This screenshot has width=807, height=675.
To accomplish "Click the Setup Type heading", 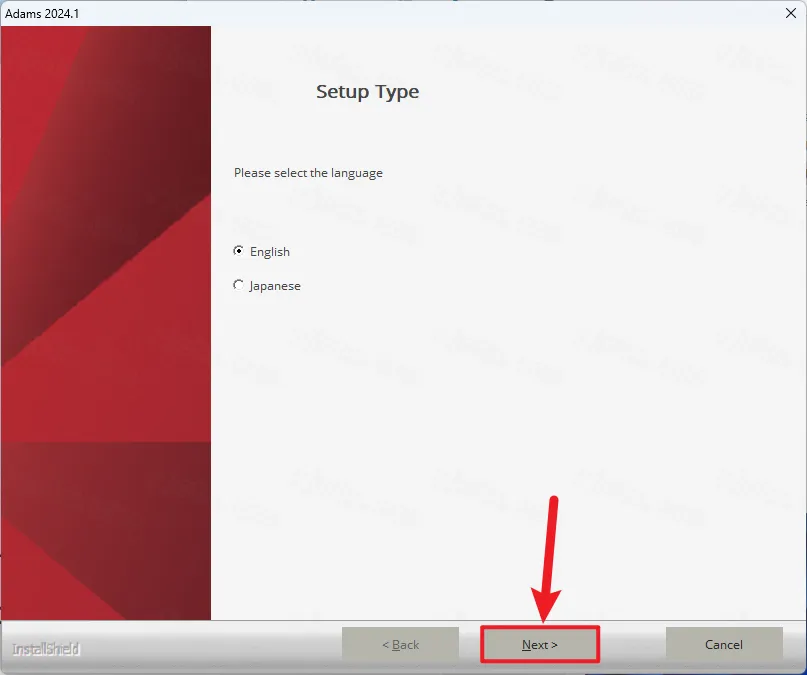I will pyautogui.click(x=367, y=92).
